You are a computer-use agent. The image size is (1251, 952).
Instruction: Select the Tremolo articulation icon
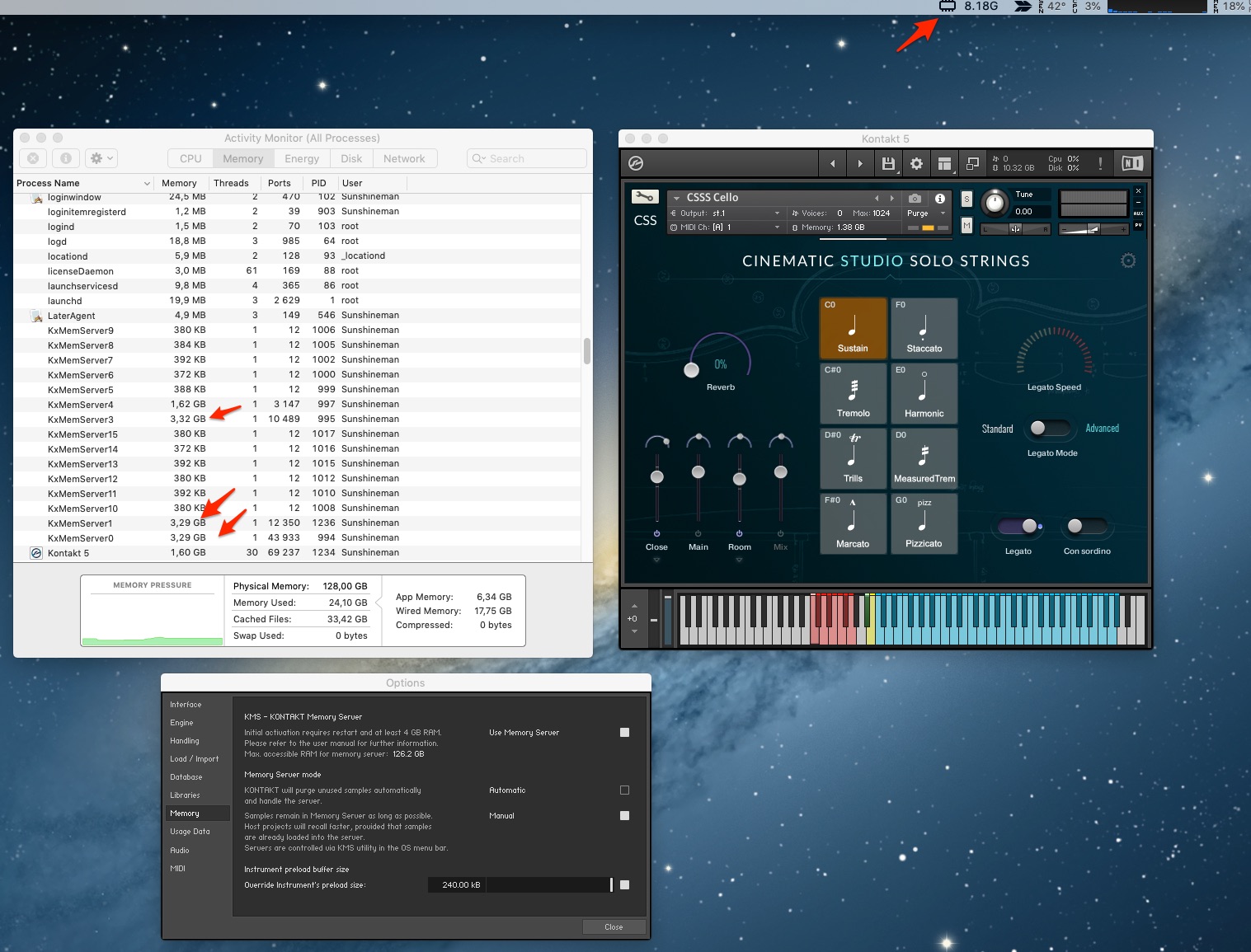853,393
